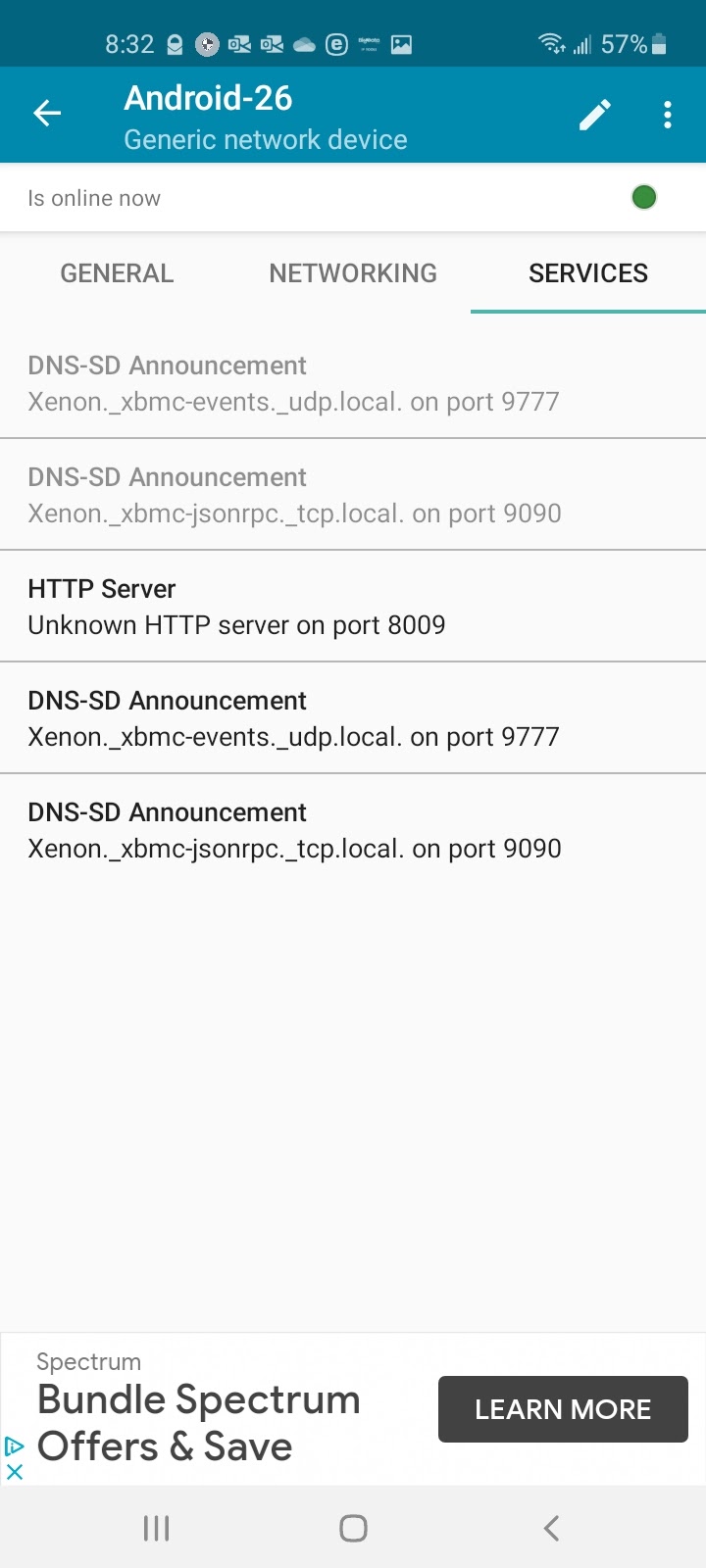Close the Spectrum ad with the X
The width and height of the screenshot is (706, 1568).
tap(15, 1471)
